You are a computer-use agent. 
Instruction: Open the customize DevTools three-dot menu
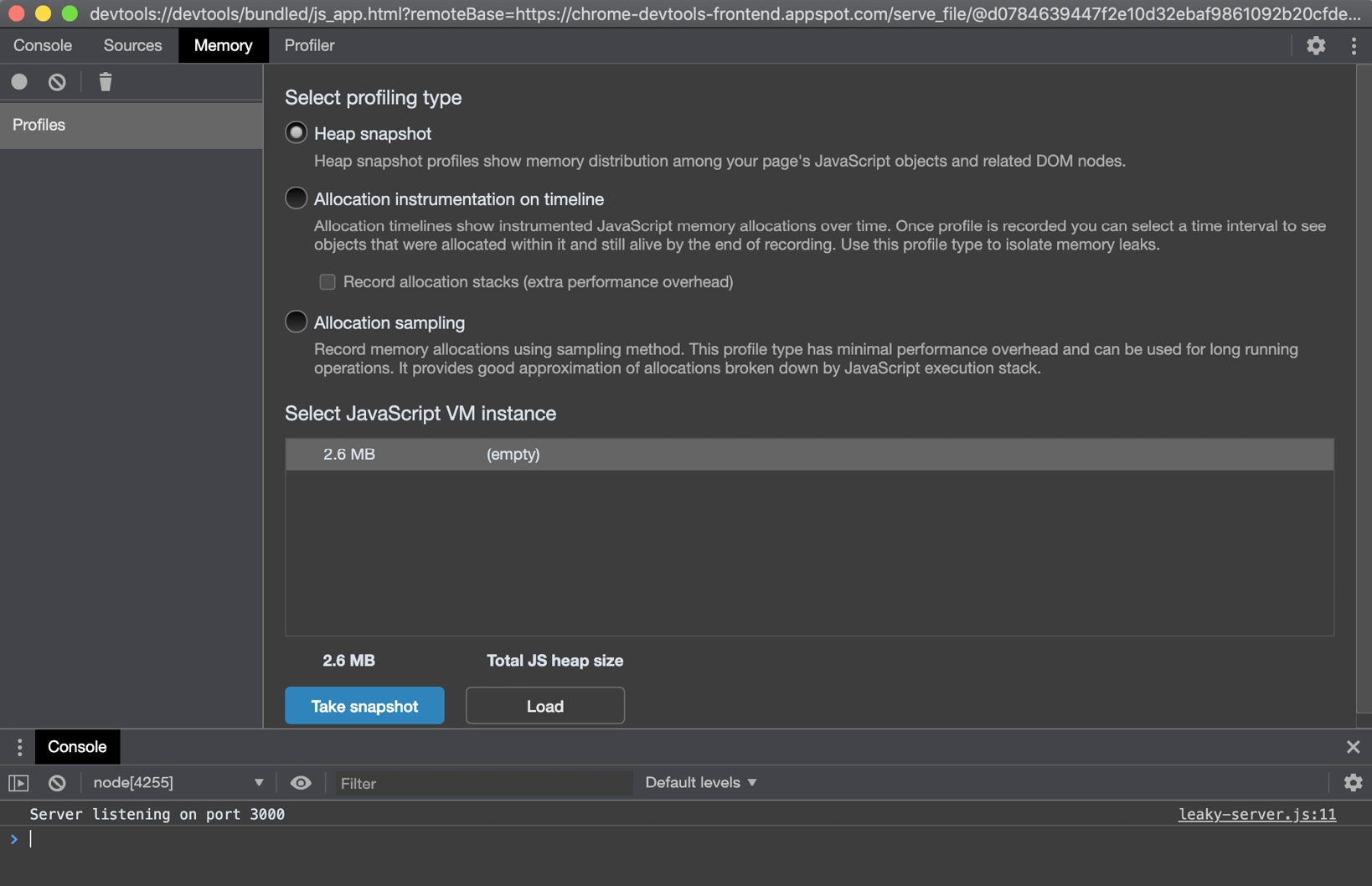point(1354,45)
